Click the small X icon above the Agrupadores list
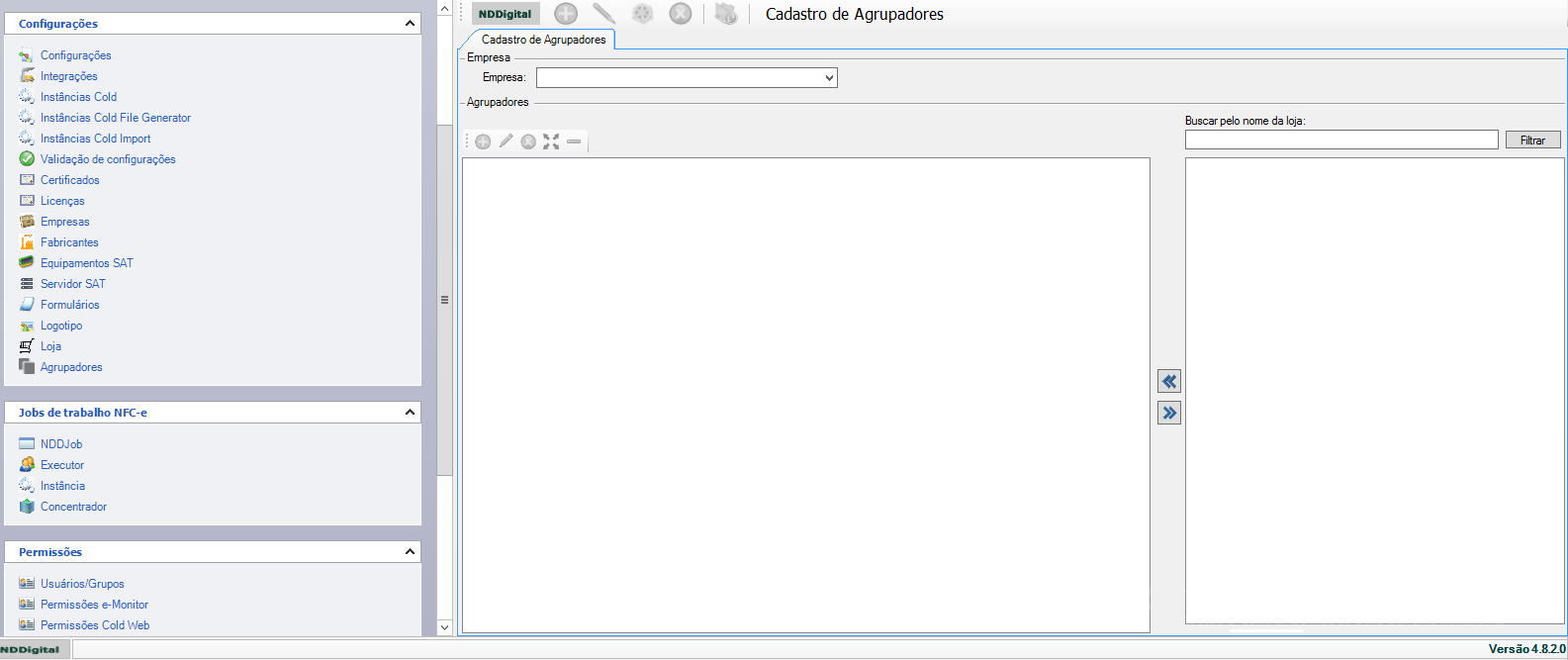This screenshot has height=660, width=1568. click(528, 141)
